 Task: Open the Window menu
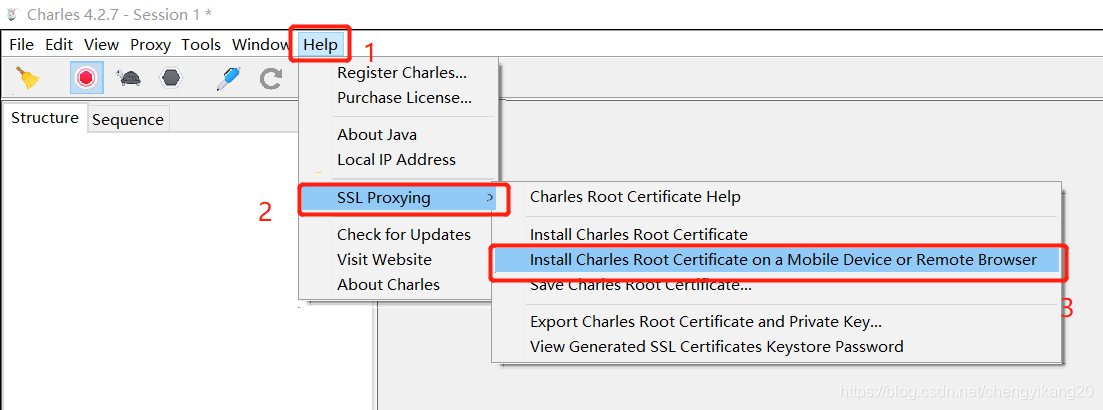tap(260, 45)
